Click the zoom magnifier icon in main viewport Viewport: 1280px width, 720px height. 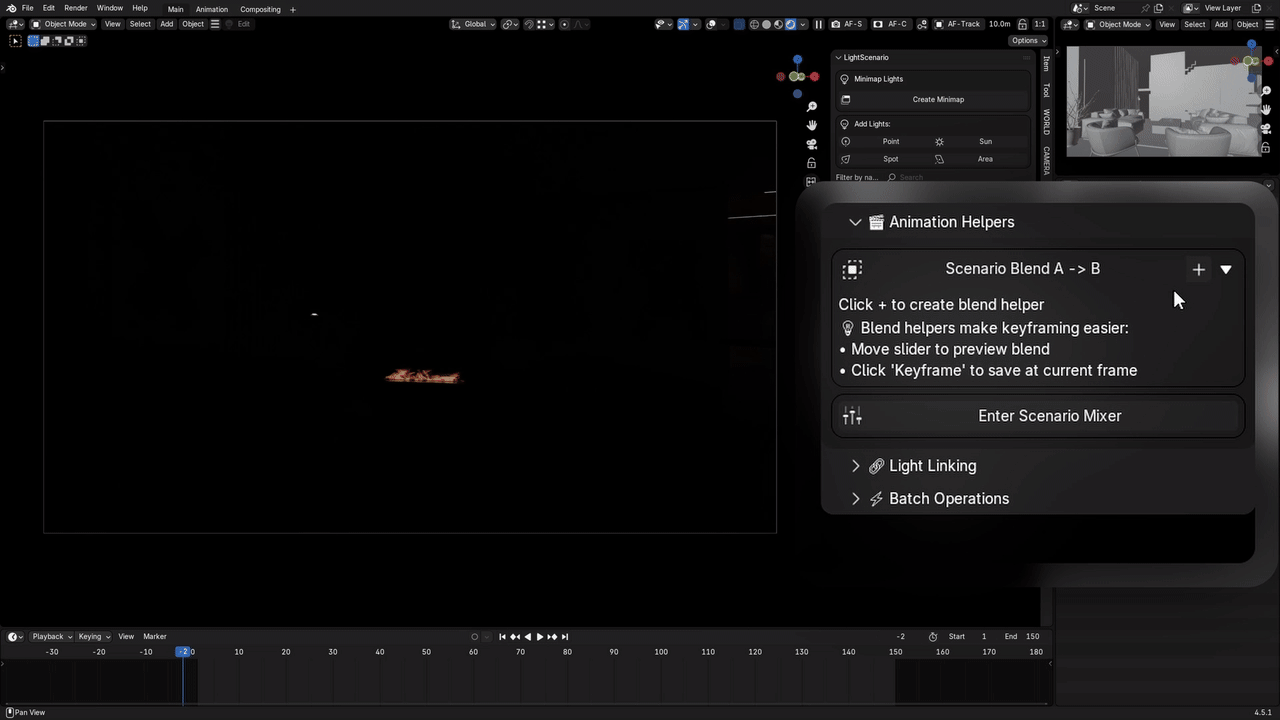click(x=812, y=106)
